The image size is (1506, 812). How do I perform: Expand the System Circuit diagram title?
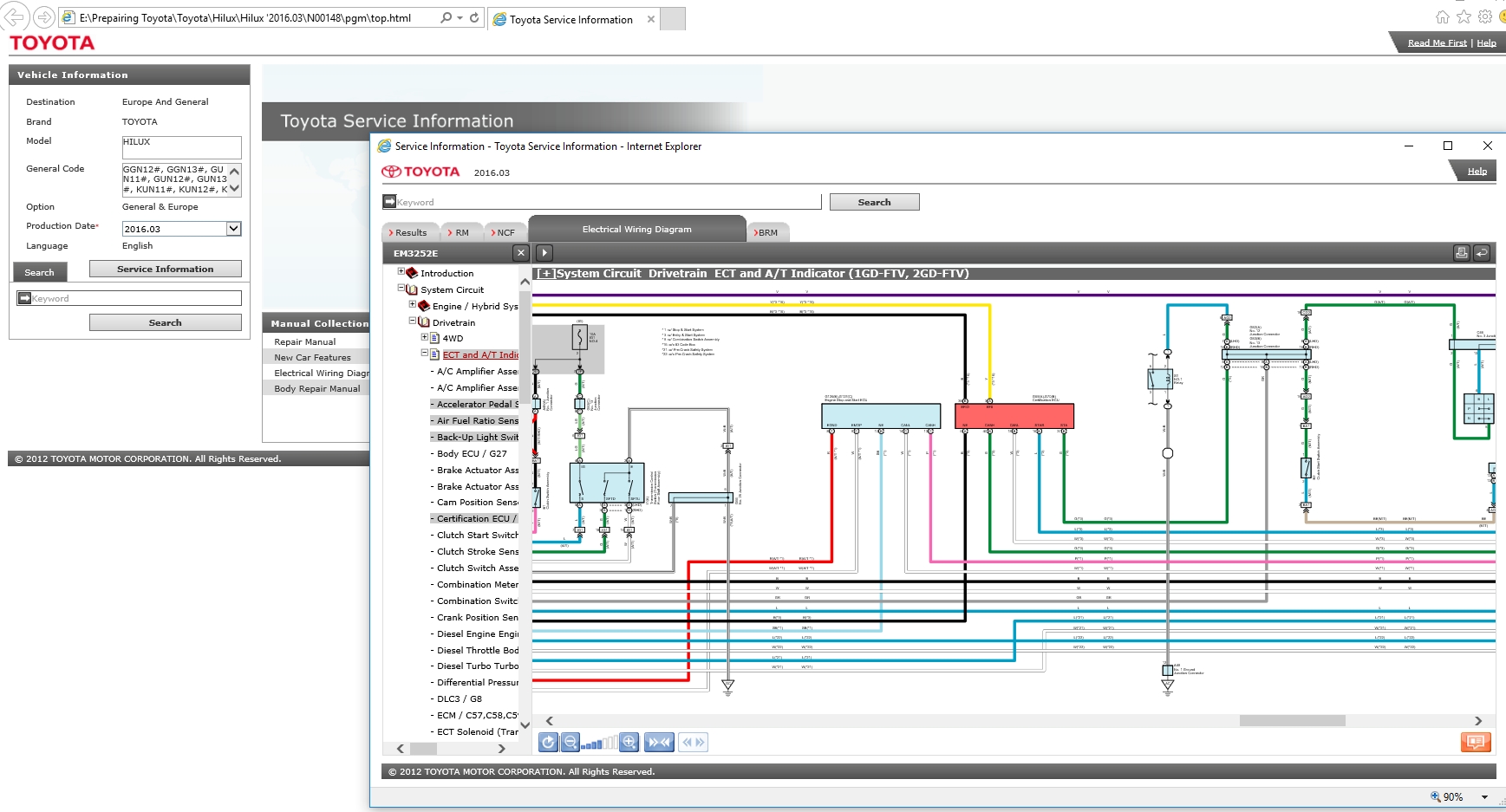click(545, 274)
